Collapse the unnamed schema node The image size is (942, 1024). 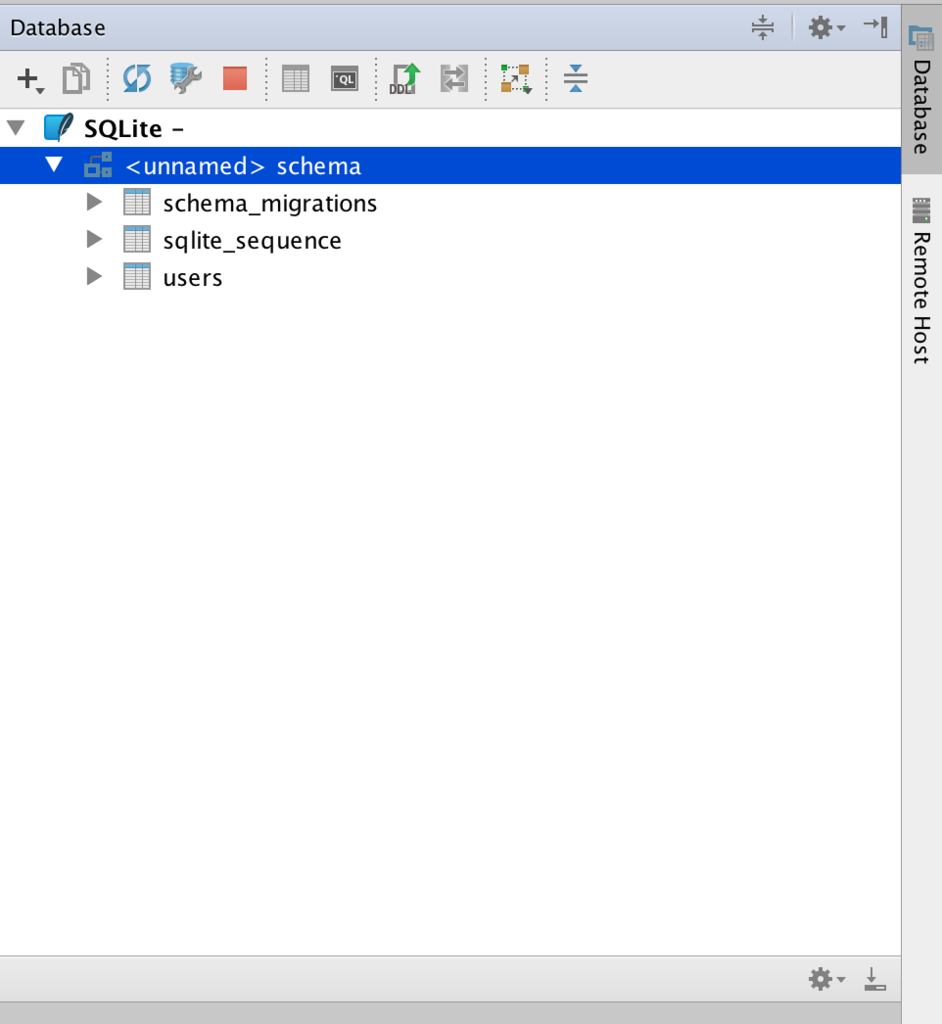[x=54, y=165]
